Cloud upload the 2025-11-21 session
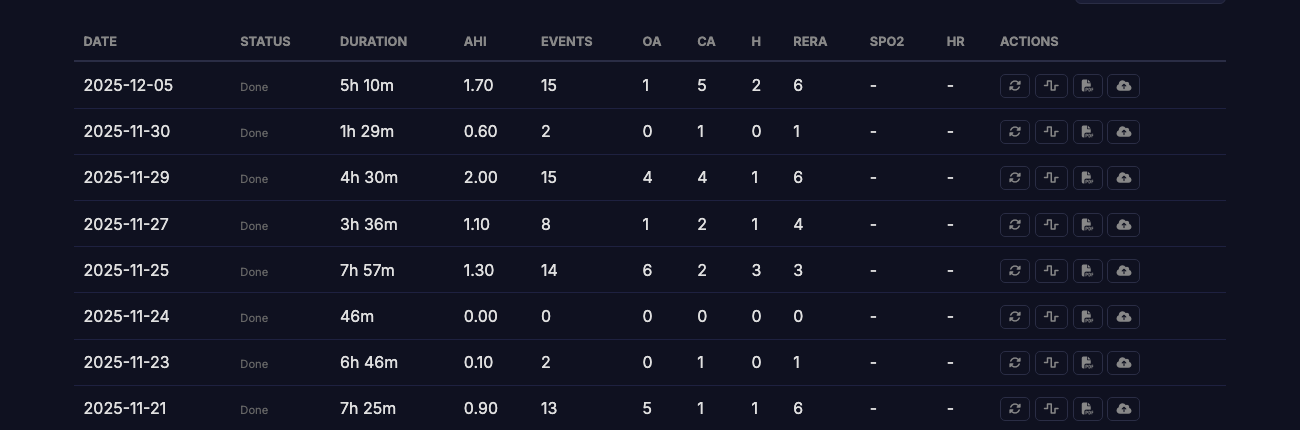Image resolution: width=1300 pixels, height=430 pixels. 1124,409
